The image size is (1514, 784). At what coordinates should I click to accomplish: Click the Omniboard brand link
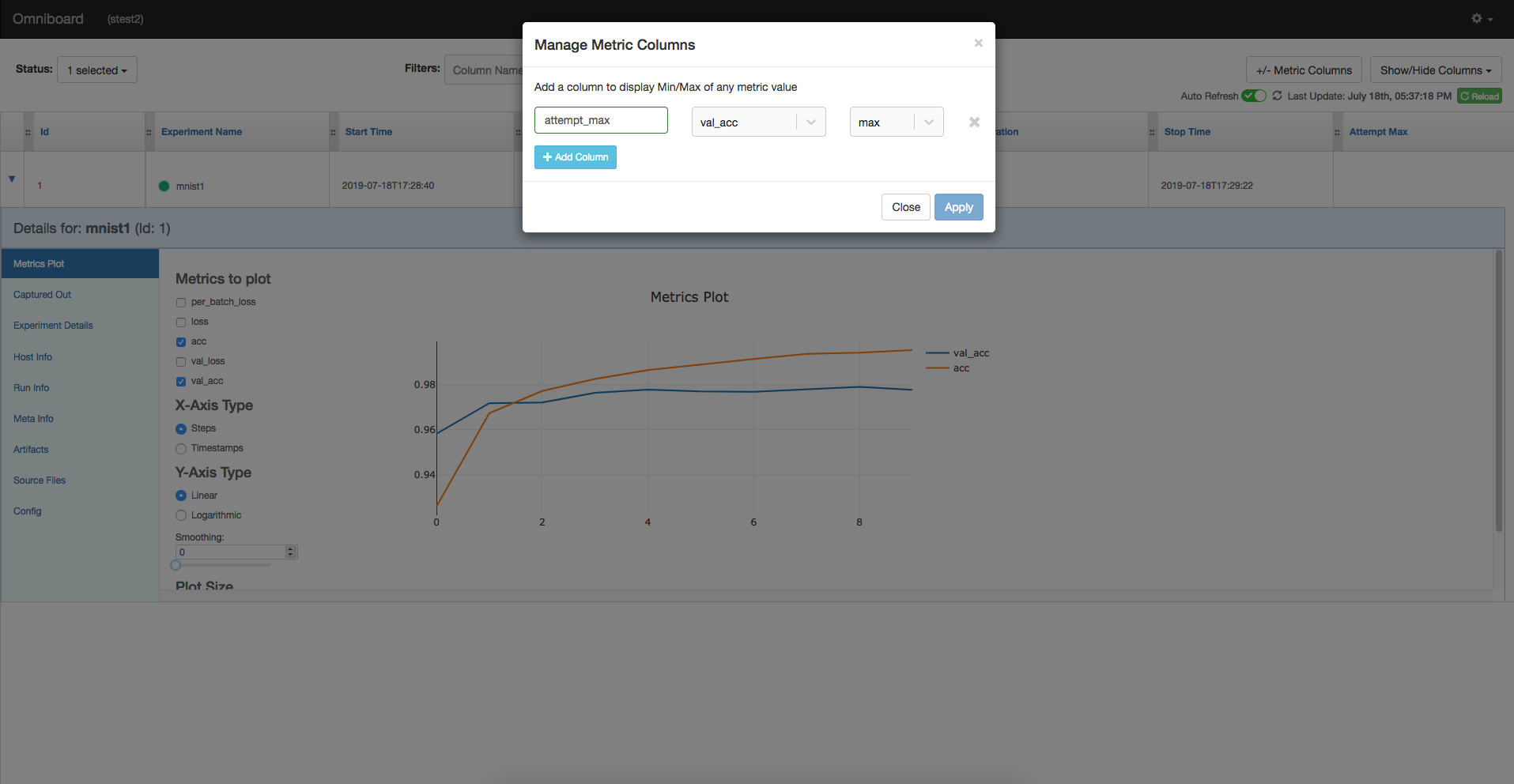point(47,18)
